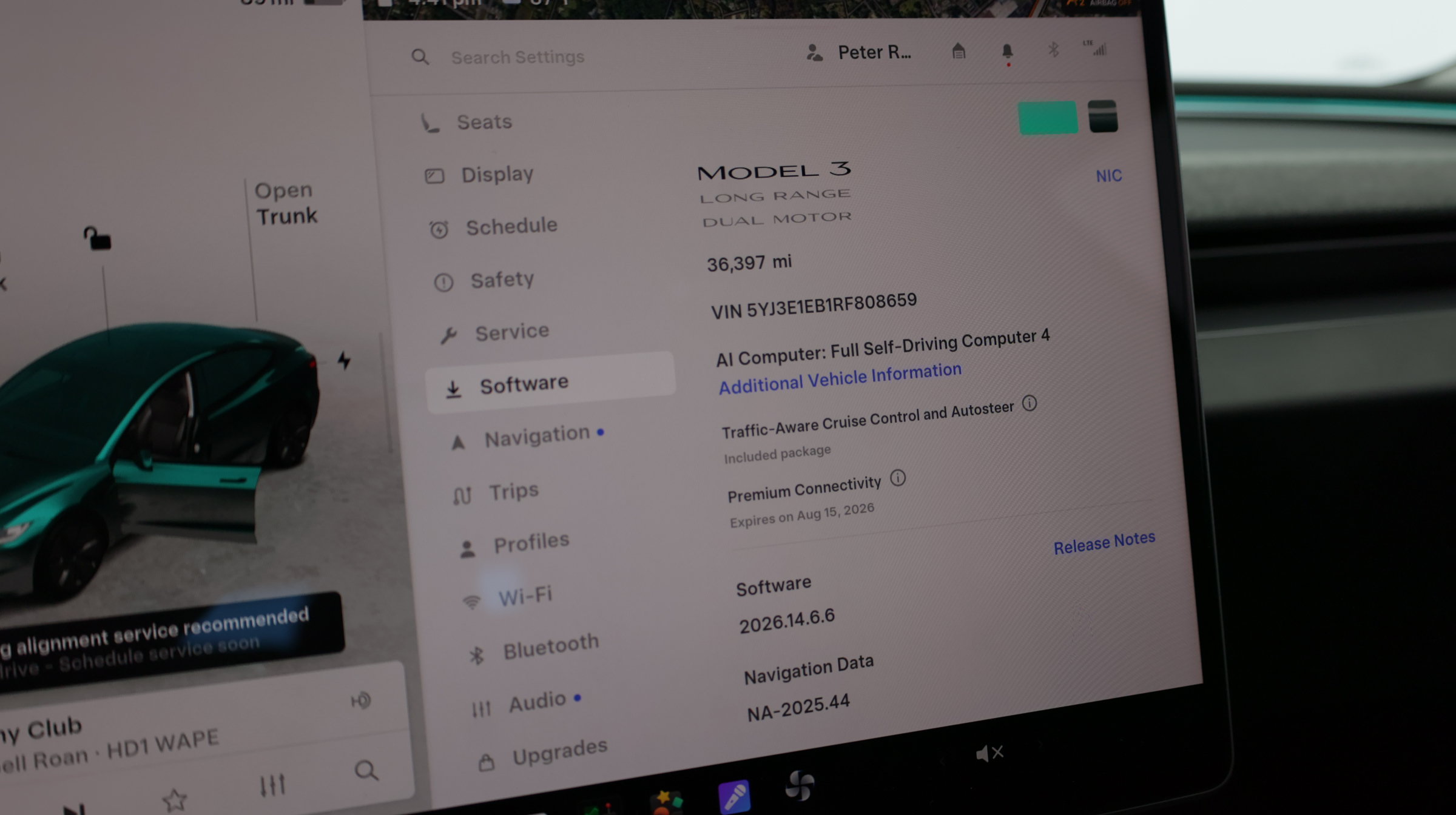Click the Search Settings field
The image size is (1456, 815).
point(497,57)
